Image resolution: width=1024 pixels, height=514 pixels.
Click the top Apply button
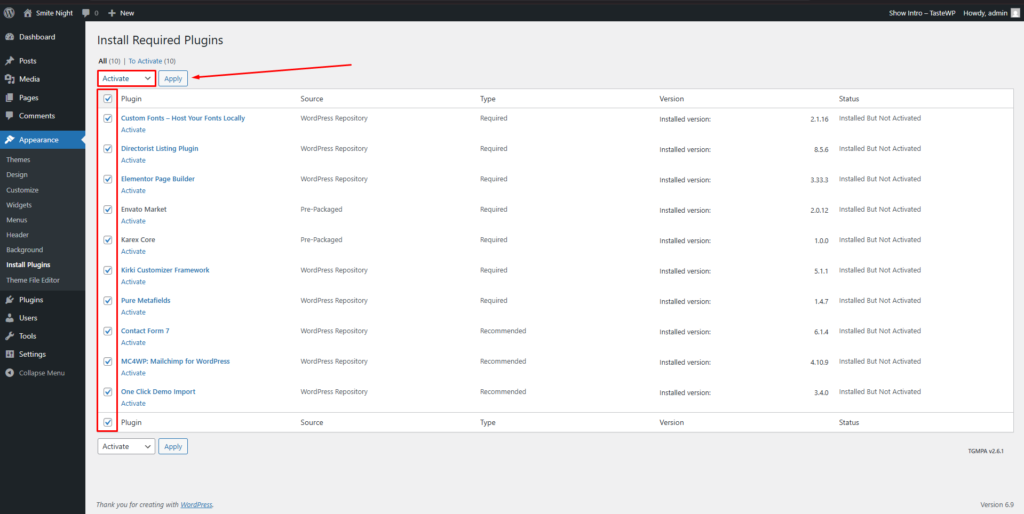click(x=173, y=78)
